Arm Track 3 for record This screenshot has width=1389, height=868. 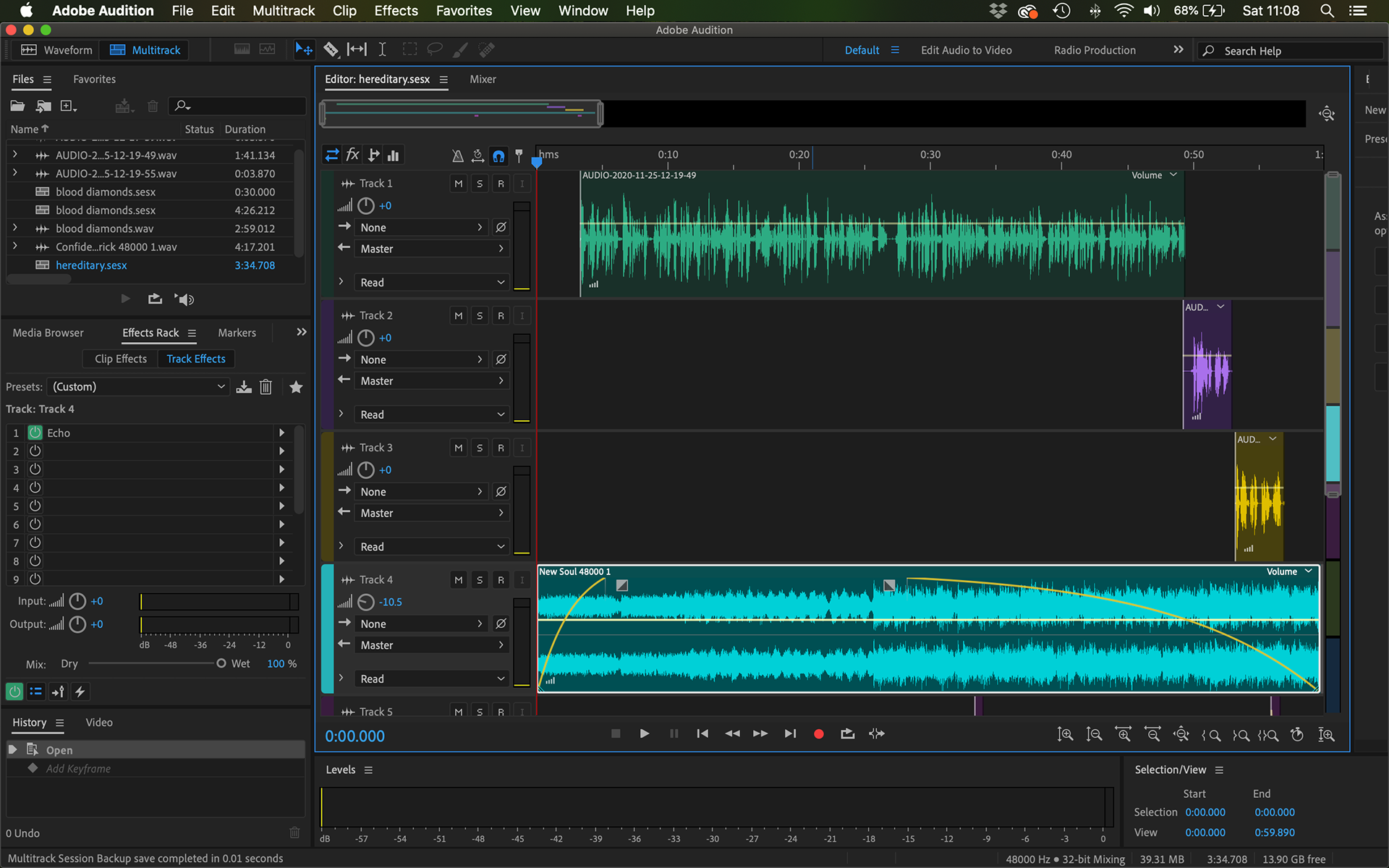pyautogui.click(x=501, y=448)
